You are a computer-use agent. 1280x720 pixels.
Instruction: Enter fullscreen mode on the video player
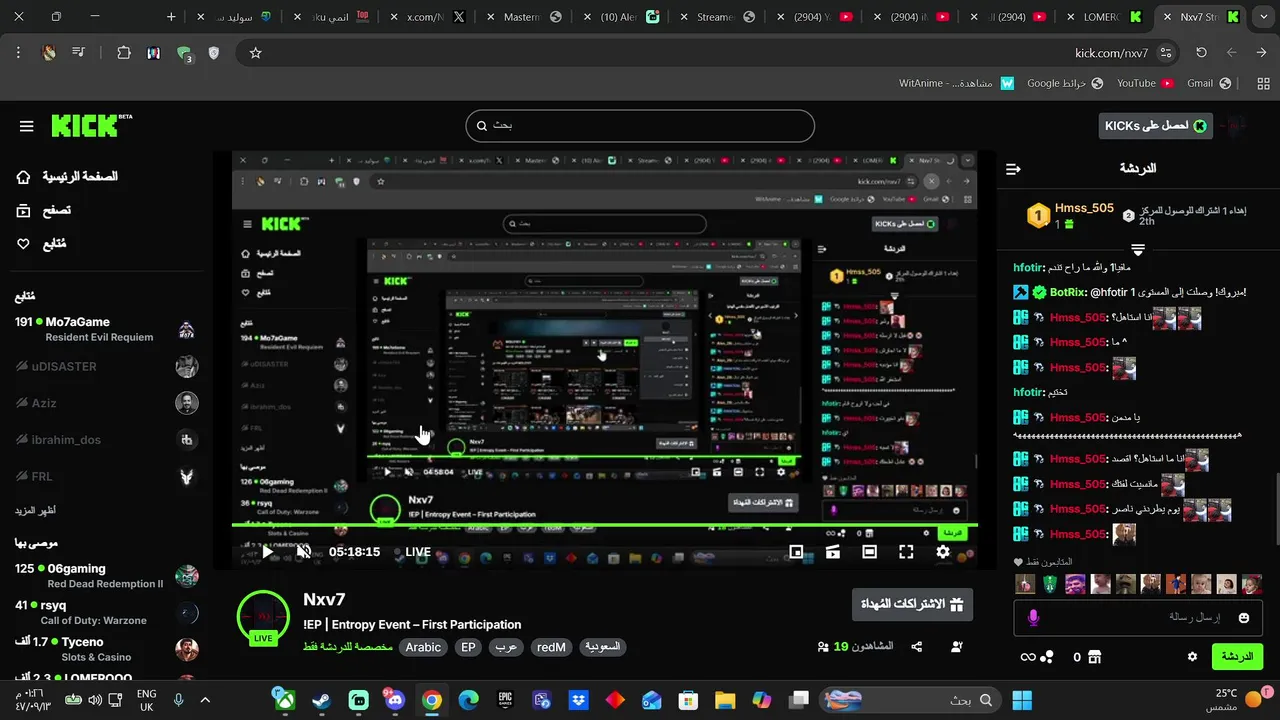point(906,552)
